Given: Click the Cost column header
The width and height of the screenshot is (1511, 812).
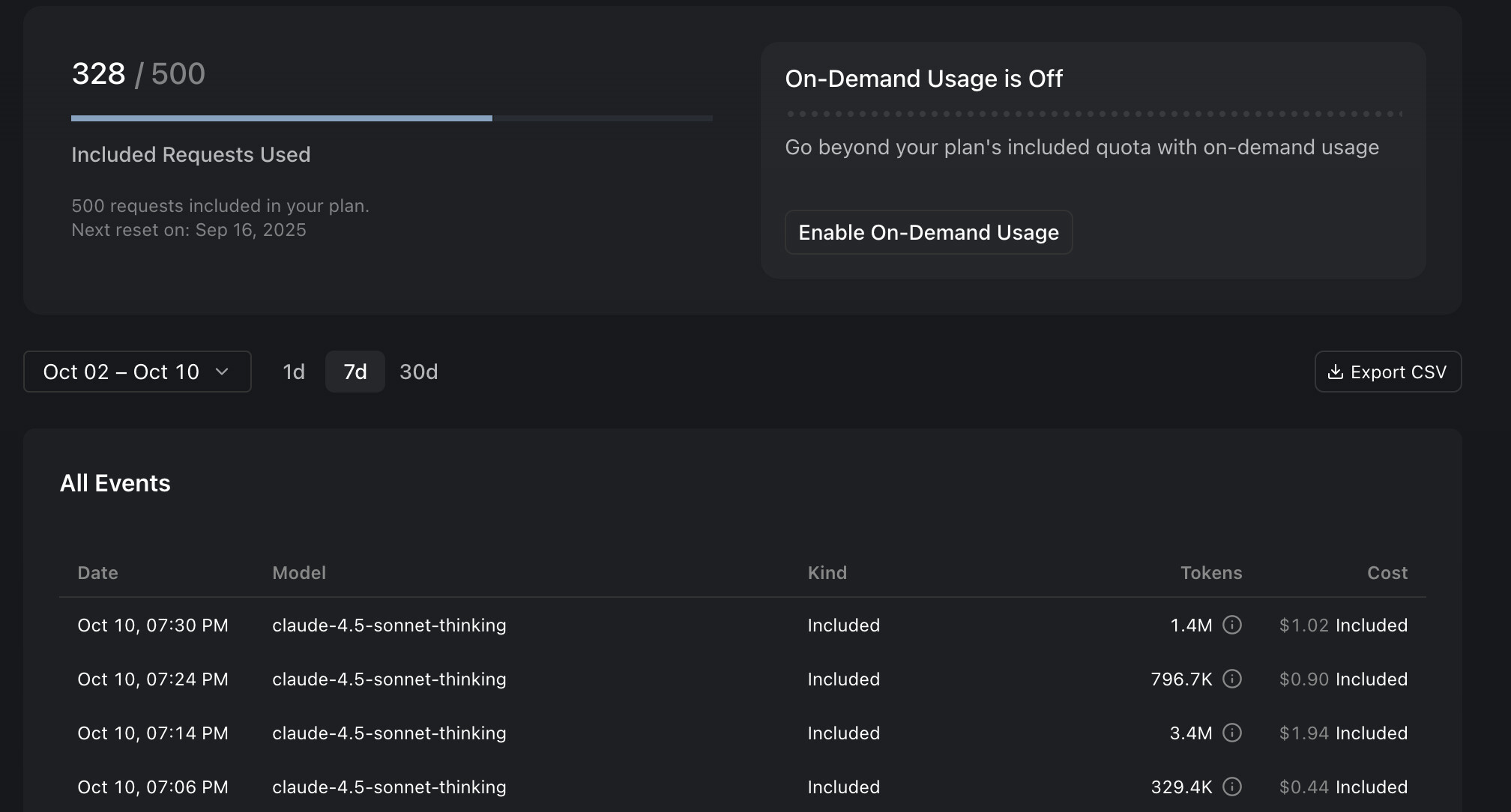Looking at the screenshot, I should 1387,573.
